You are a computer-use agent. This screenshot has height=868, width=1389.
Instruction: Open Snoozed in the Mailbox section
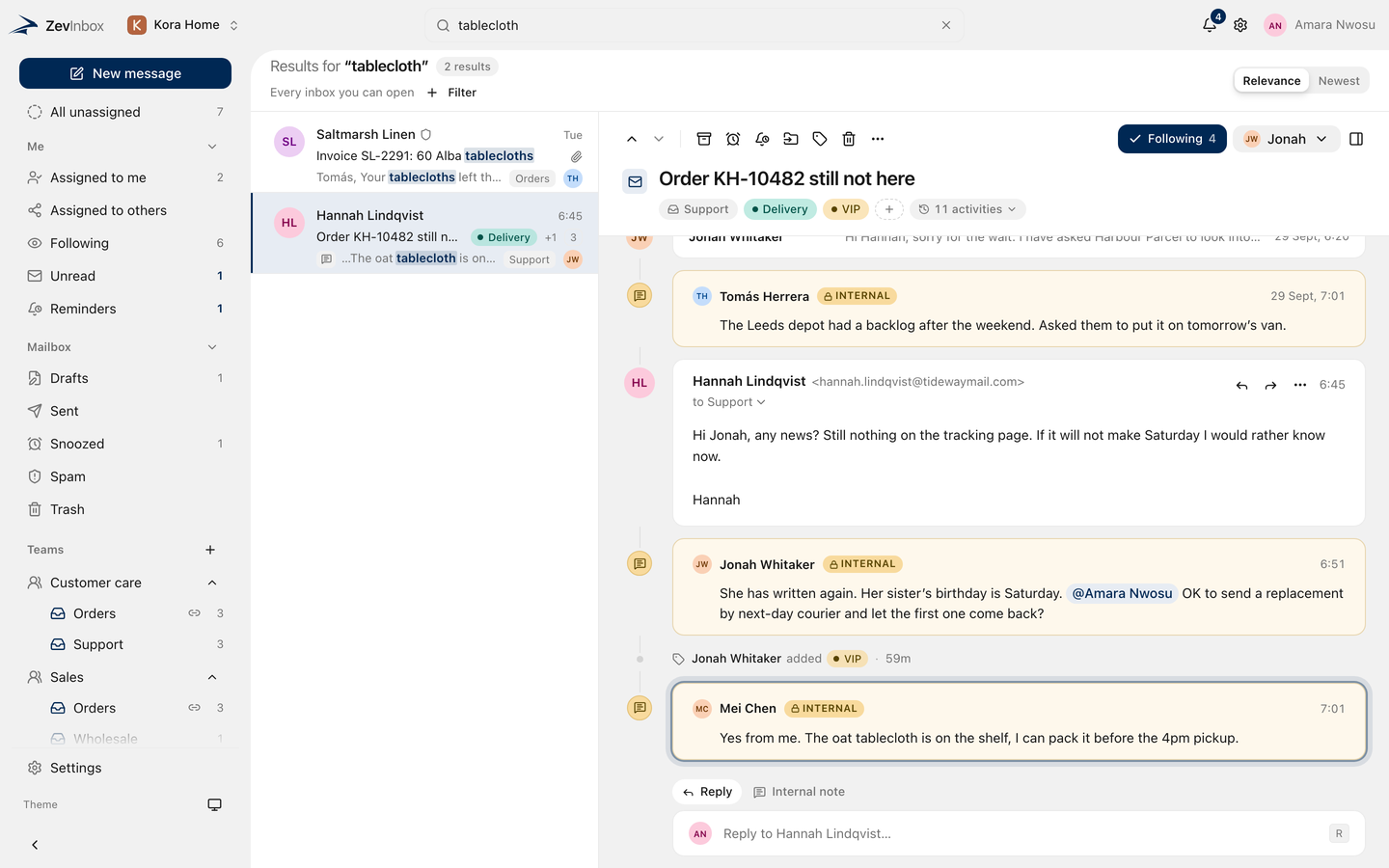125,444
